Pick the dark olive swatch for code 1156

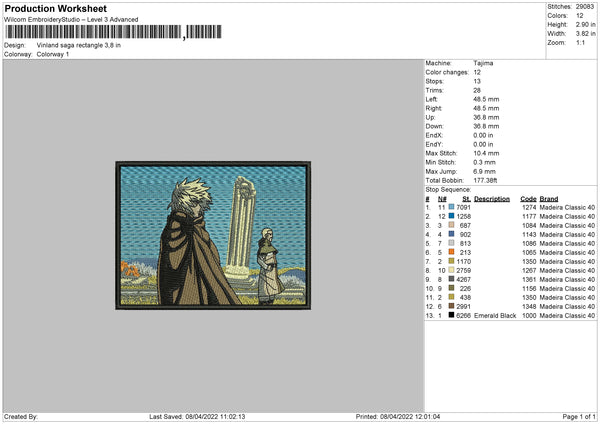(452, 288)
